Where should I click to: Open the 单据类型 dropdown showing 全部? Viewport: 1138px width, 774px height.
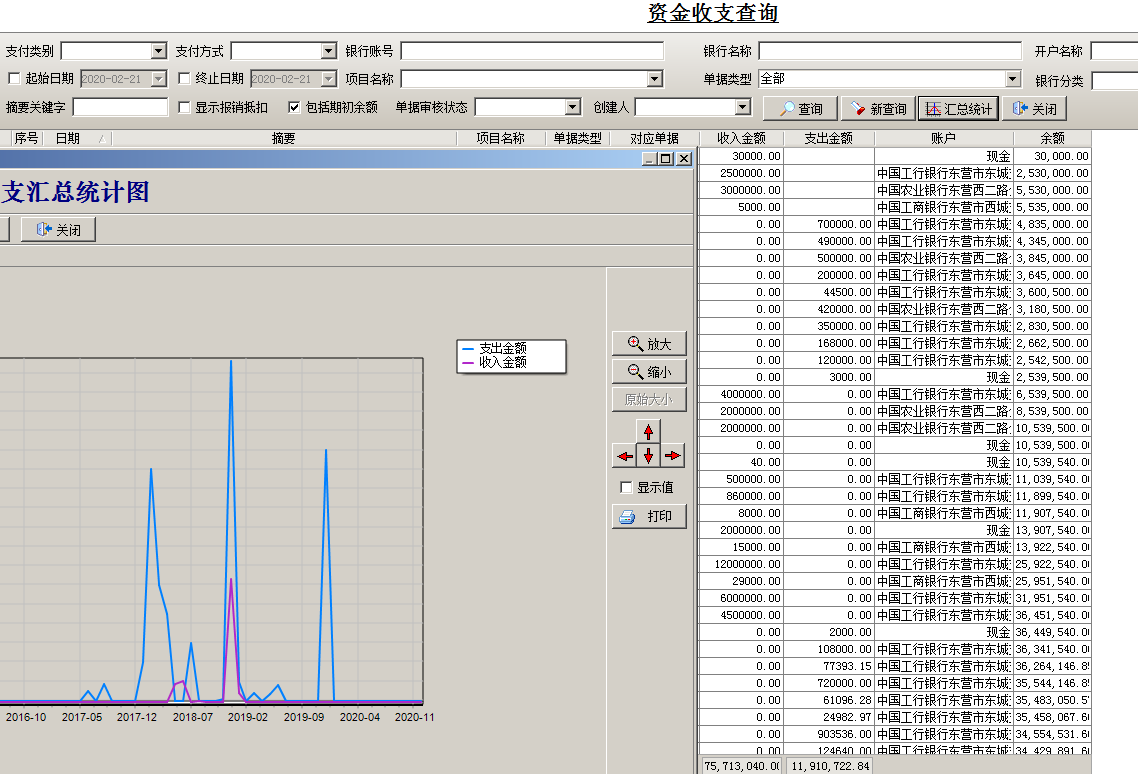click(x=1012, y=79)
